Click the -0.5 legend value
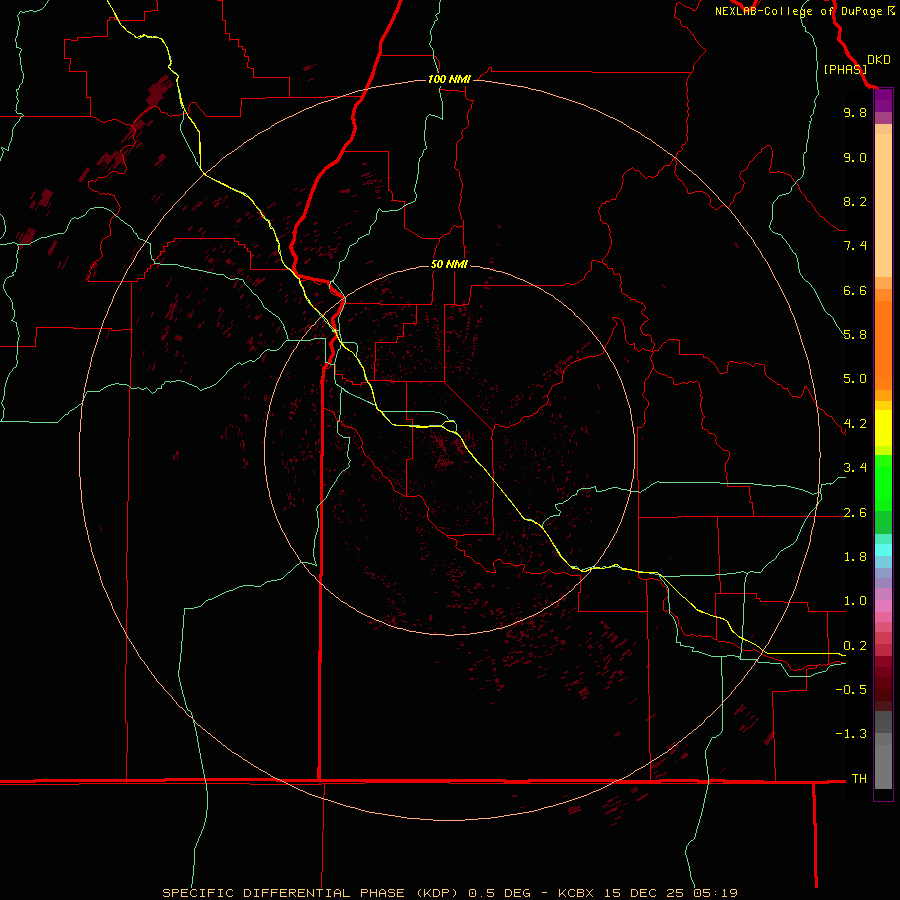 click(851, 690)
